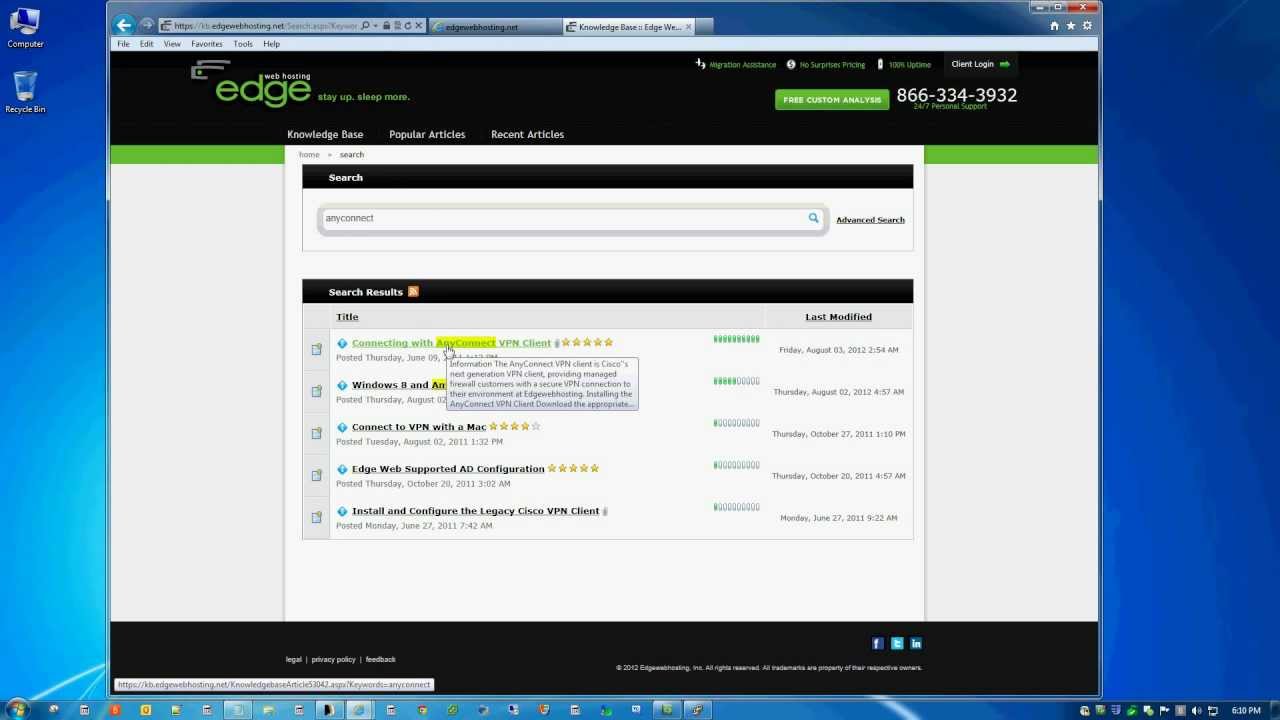Open Edge Web Supported AD Configuration article

(448, 469)
